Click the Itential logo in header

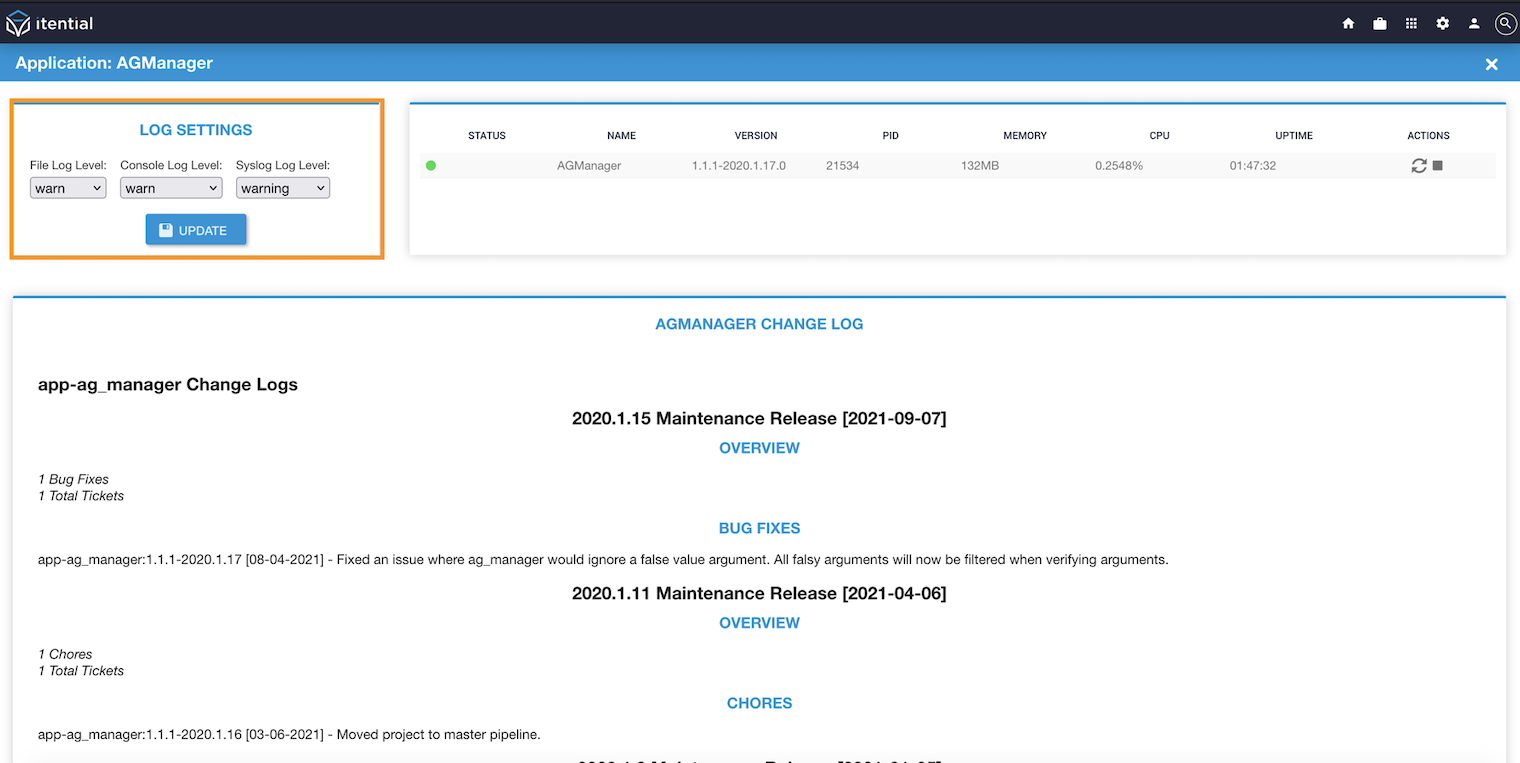tap(50, 22)
